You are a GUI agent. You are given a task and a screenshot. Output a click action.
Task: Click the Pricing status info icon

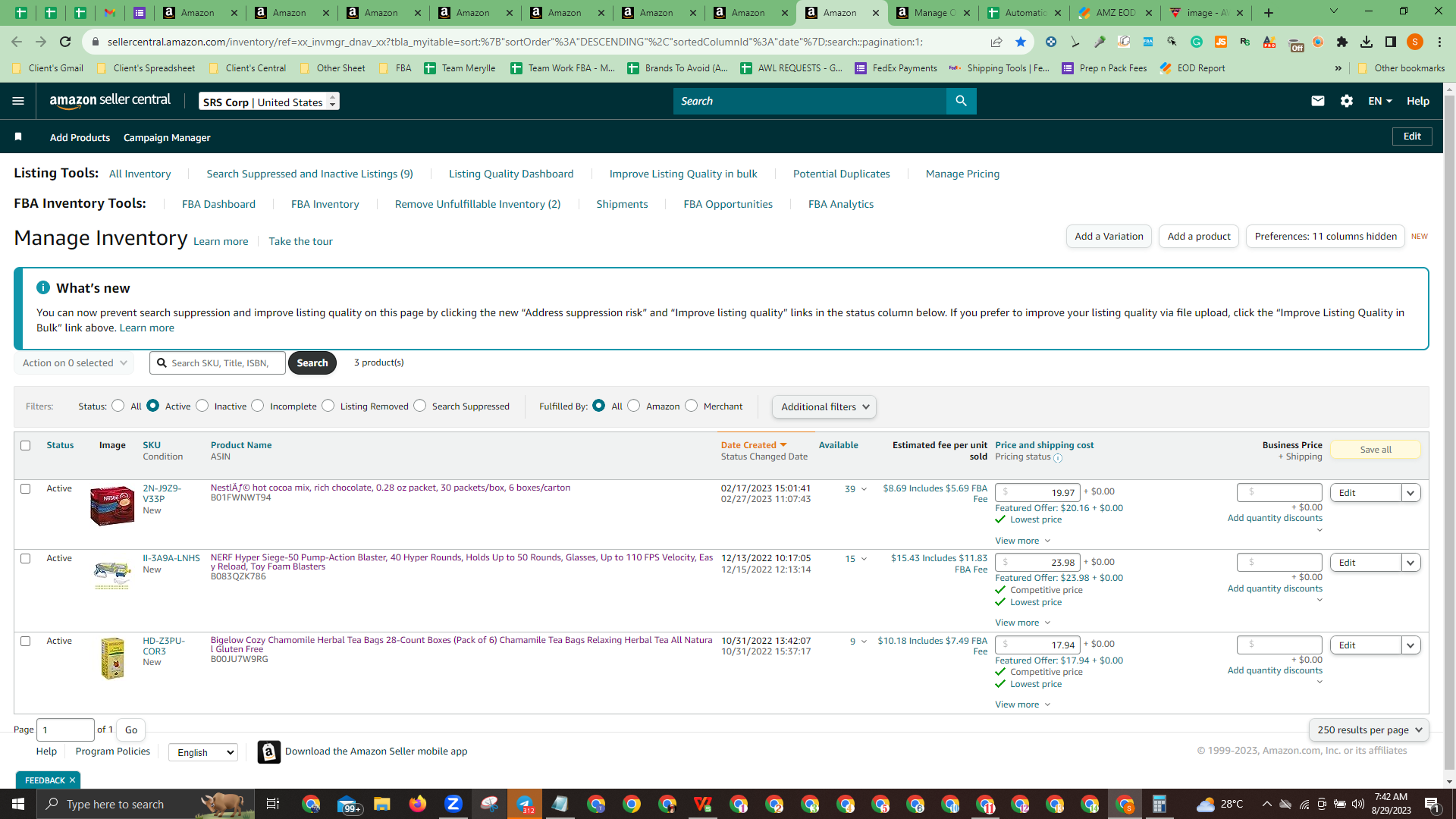1058,457
